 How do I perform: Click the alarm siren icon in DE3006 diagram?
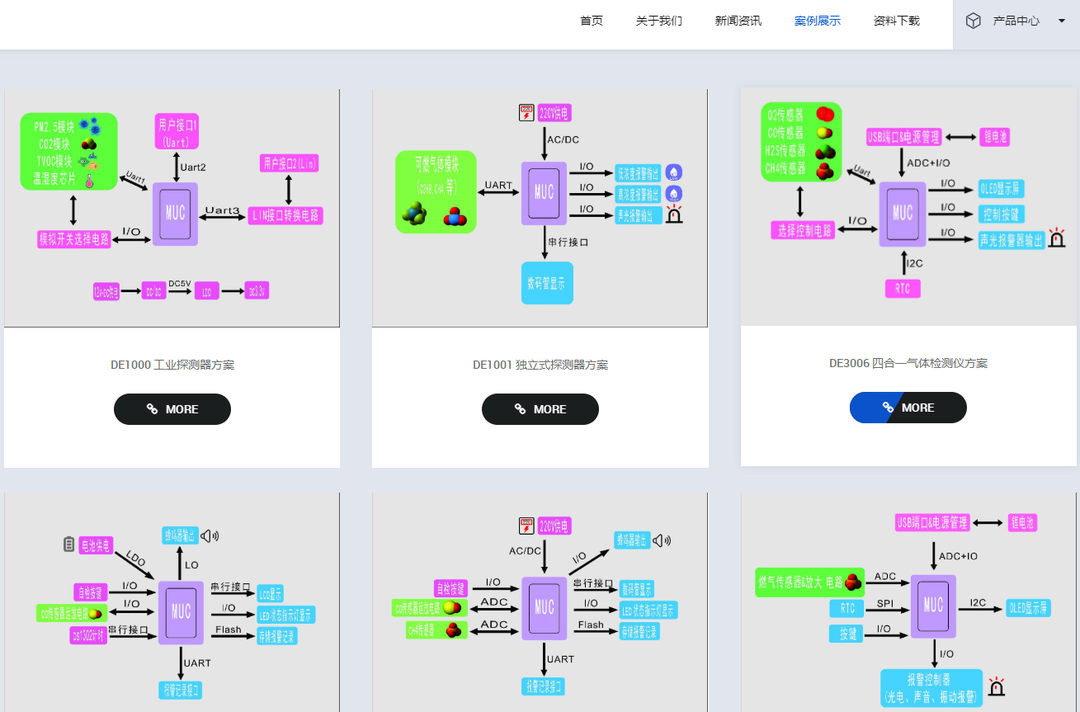click(x=1056, y=238)
